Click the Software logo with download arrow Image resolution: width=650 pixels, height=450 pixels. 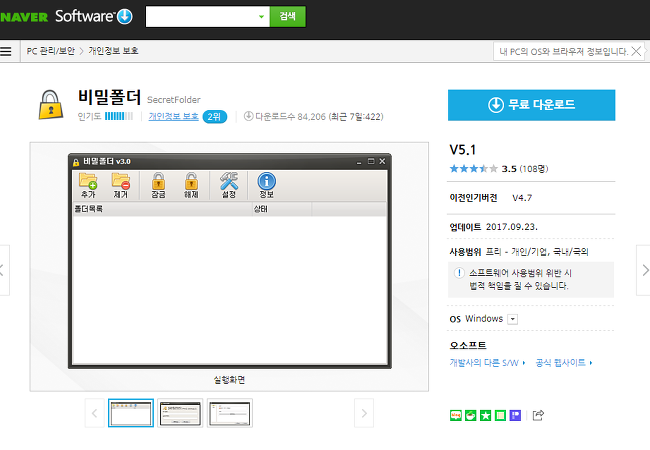(x=94, y=16)
